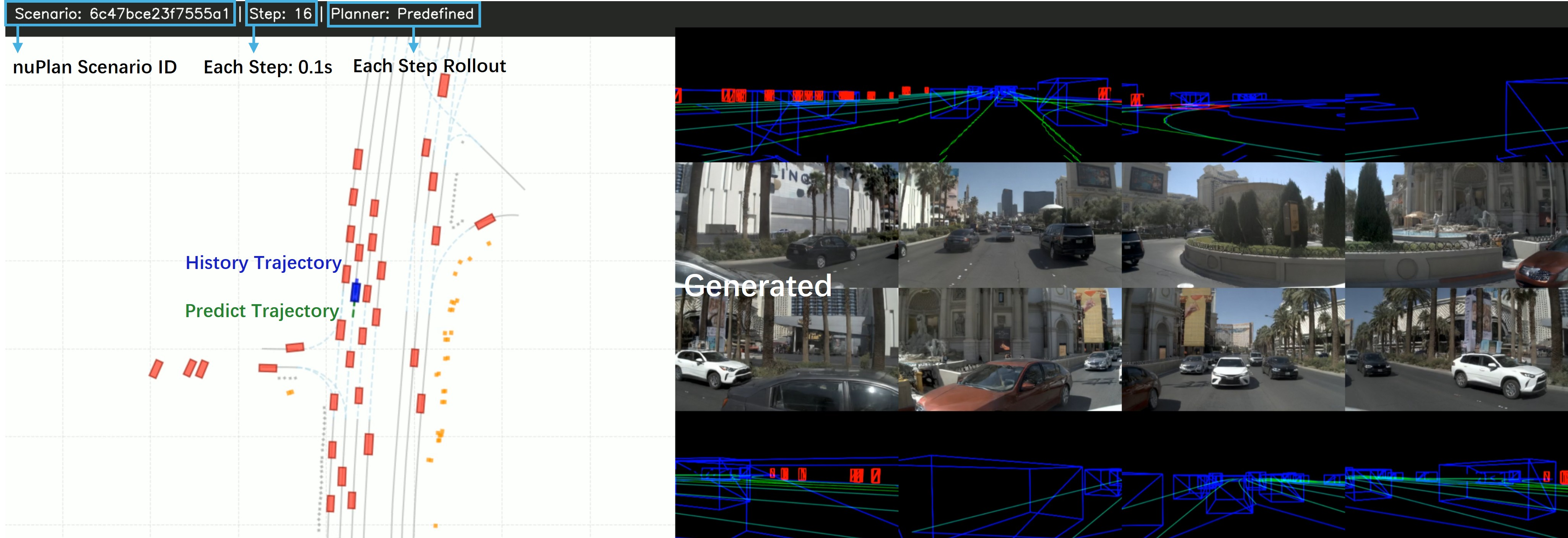The image size is (1568, 538).
Task: Open camera view with orange sedan near stone building
Action: tap(1010, 350)
